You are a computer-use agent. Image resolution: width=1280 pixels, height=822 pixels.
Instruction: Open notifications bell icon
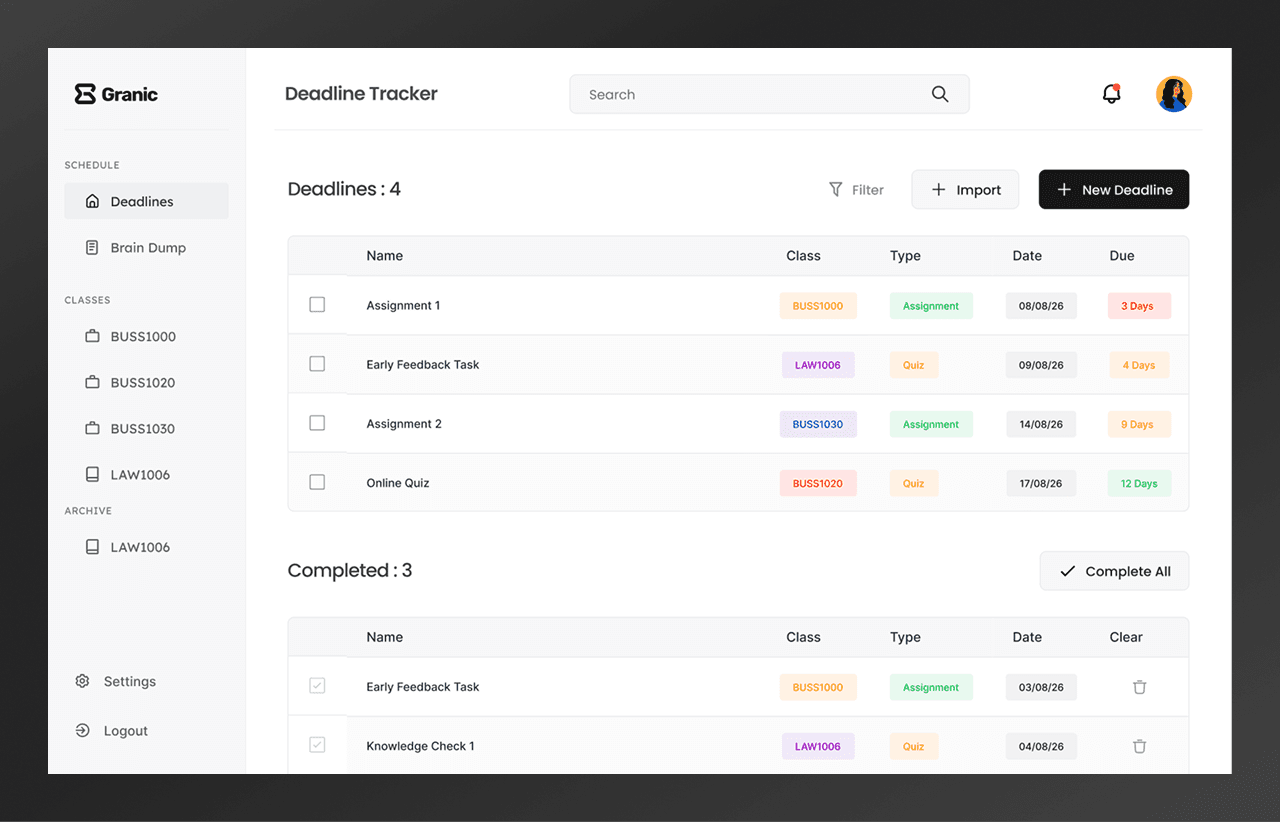[1111, 94]
